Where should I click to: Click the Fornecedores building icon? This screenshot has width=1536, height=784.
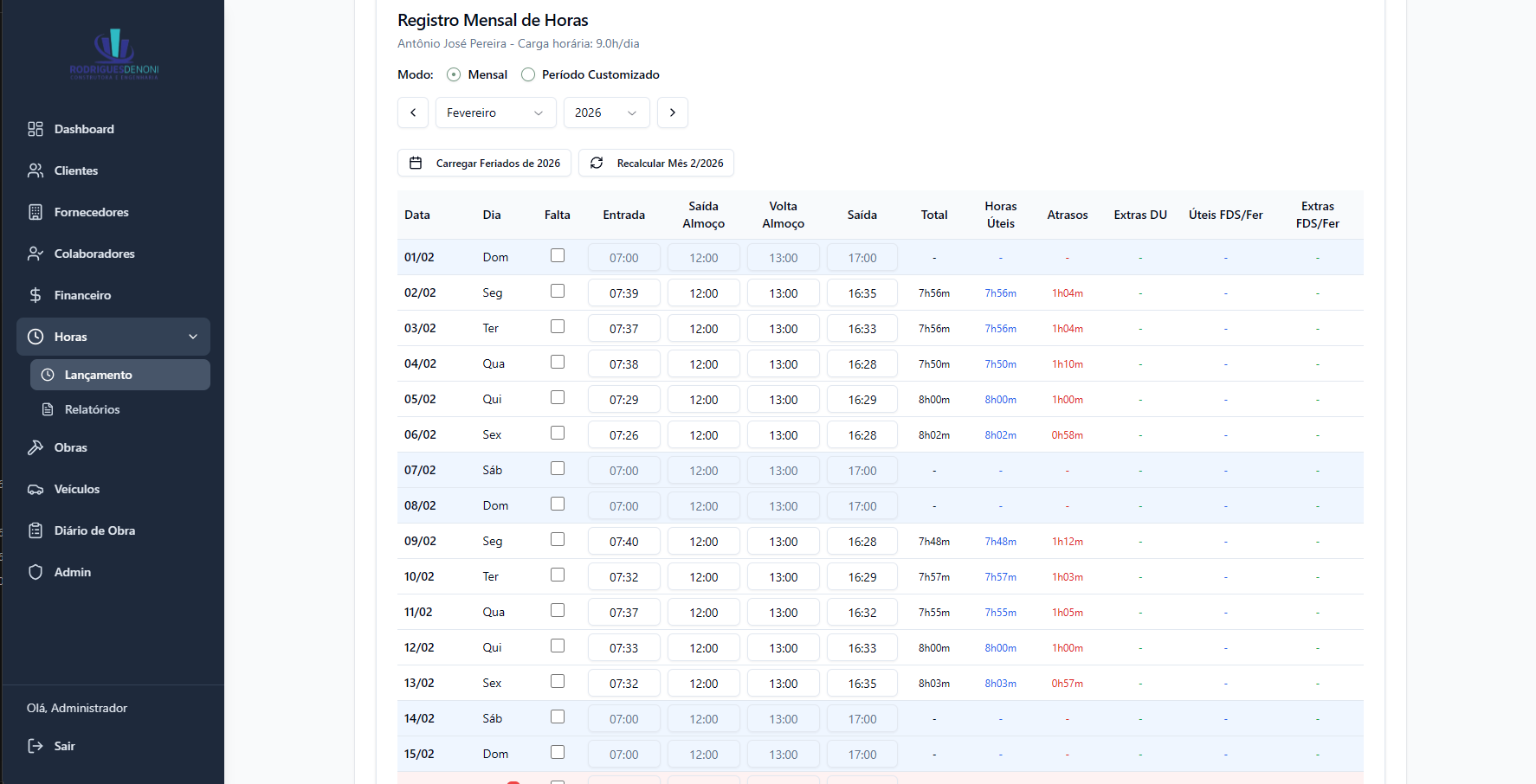pyautogui.click(x=35, y=212)
